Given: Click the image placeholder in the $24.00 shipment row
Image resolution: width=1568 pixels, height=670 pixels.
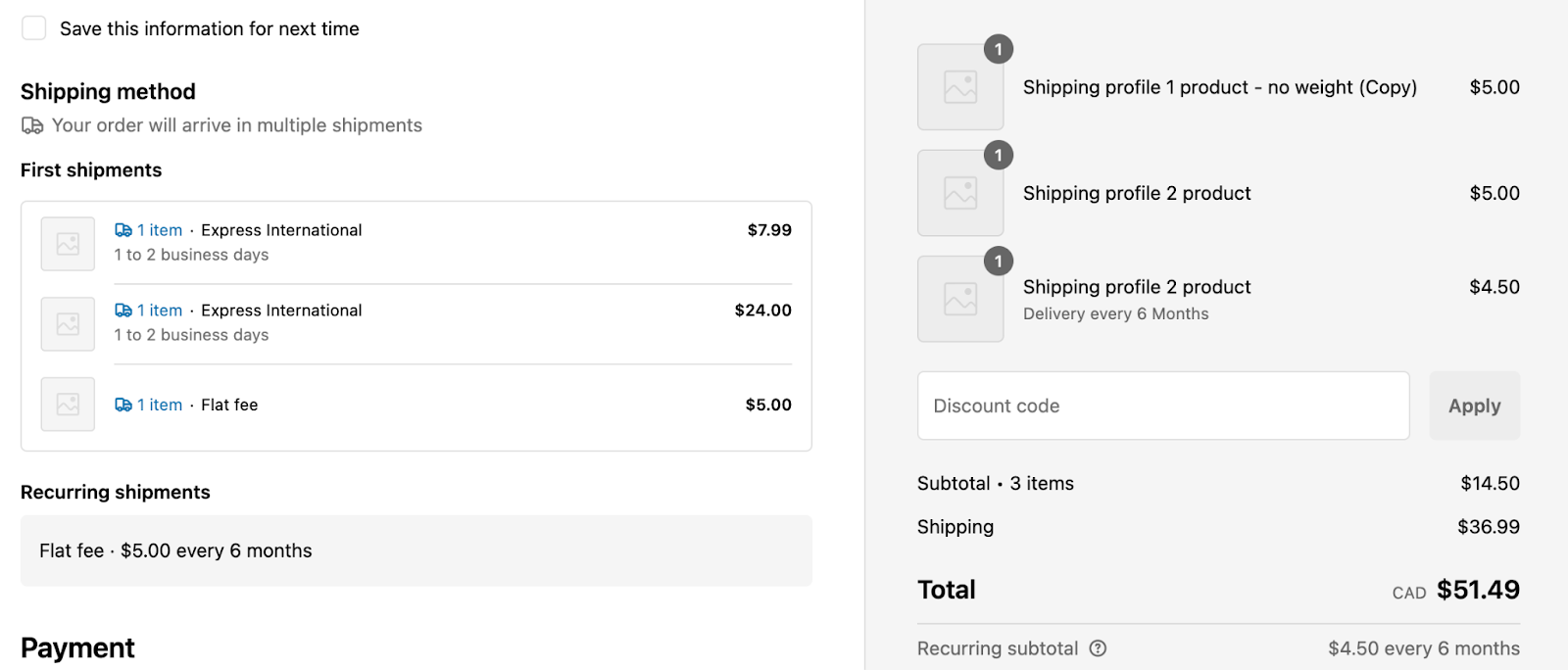Looking at the screenshot, I should point(68,324).
